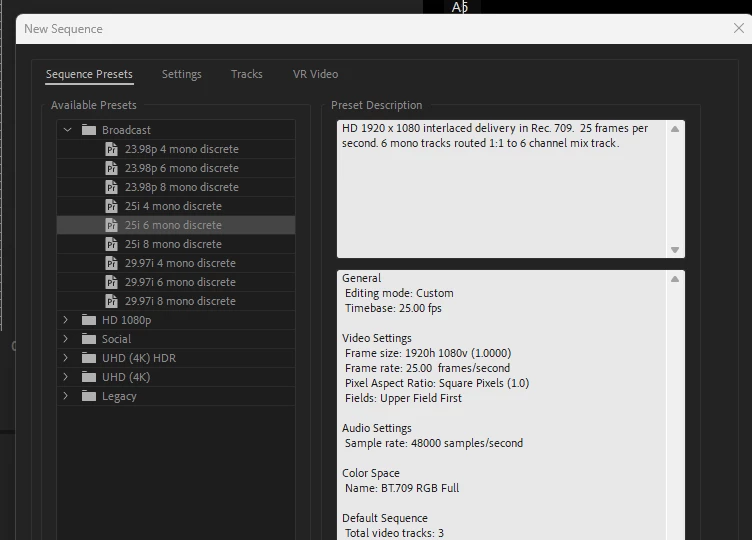Switch to the Sequence Presets tab

pyautogui.click(x=89, y=74)
